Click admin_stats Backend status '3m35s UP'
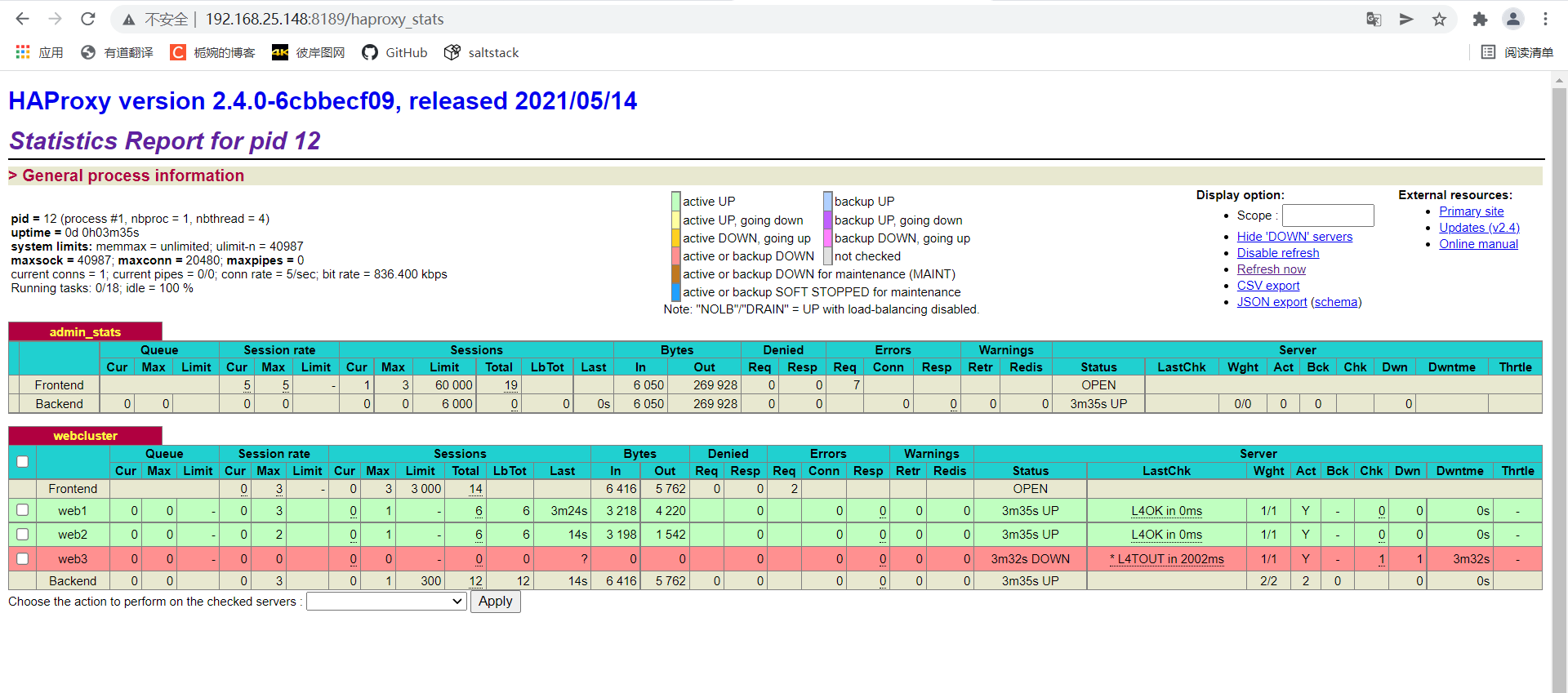1568x693 pixels. click(1098, 404)
